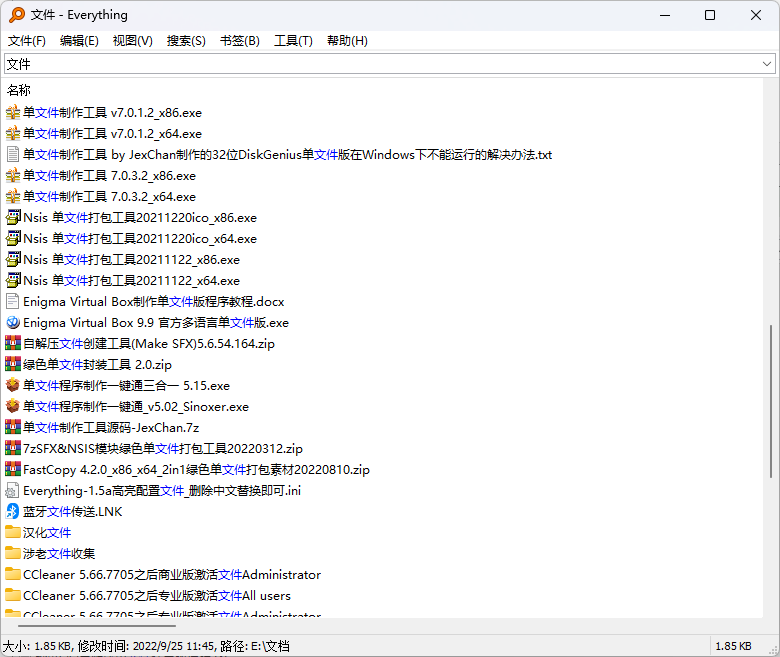780x657 pixels.
Task: Click folder icon of CCleaner 专业版激活文件All users
Action: [12, 595]
